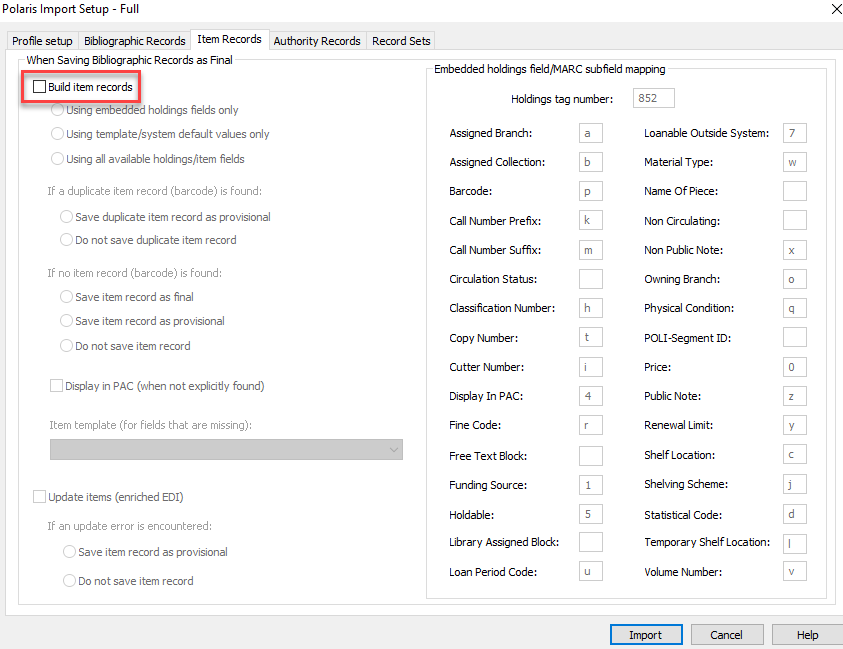The height and width of the screenshot is (649, 843).
Task: Click the Help button
Action: tap(808, 635)
